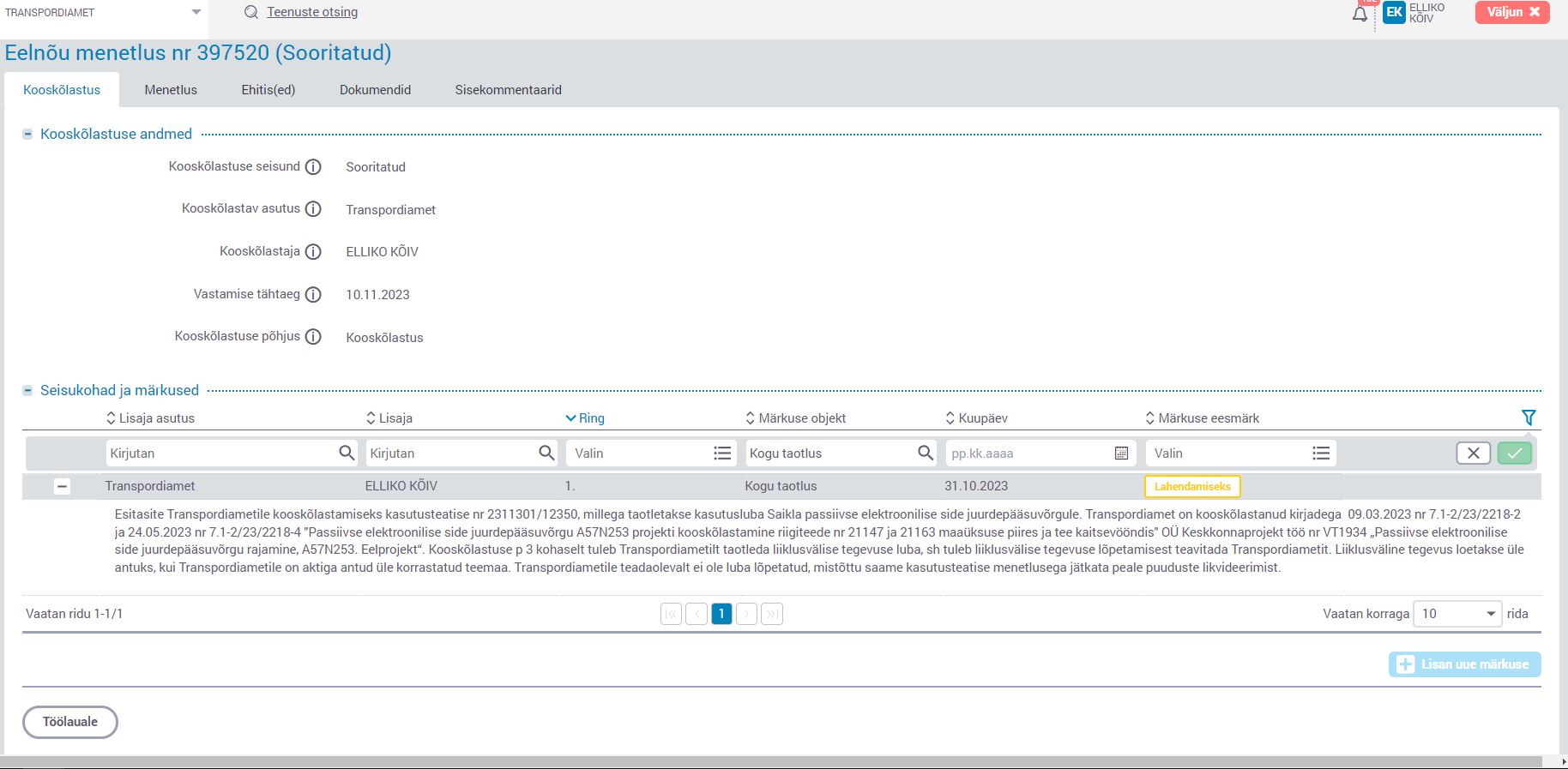Click search icon in Märkuse objekt filter
Viewport: 1568px width, 769px height.
click(926, 453)
